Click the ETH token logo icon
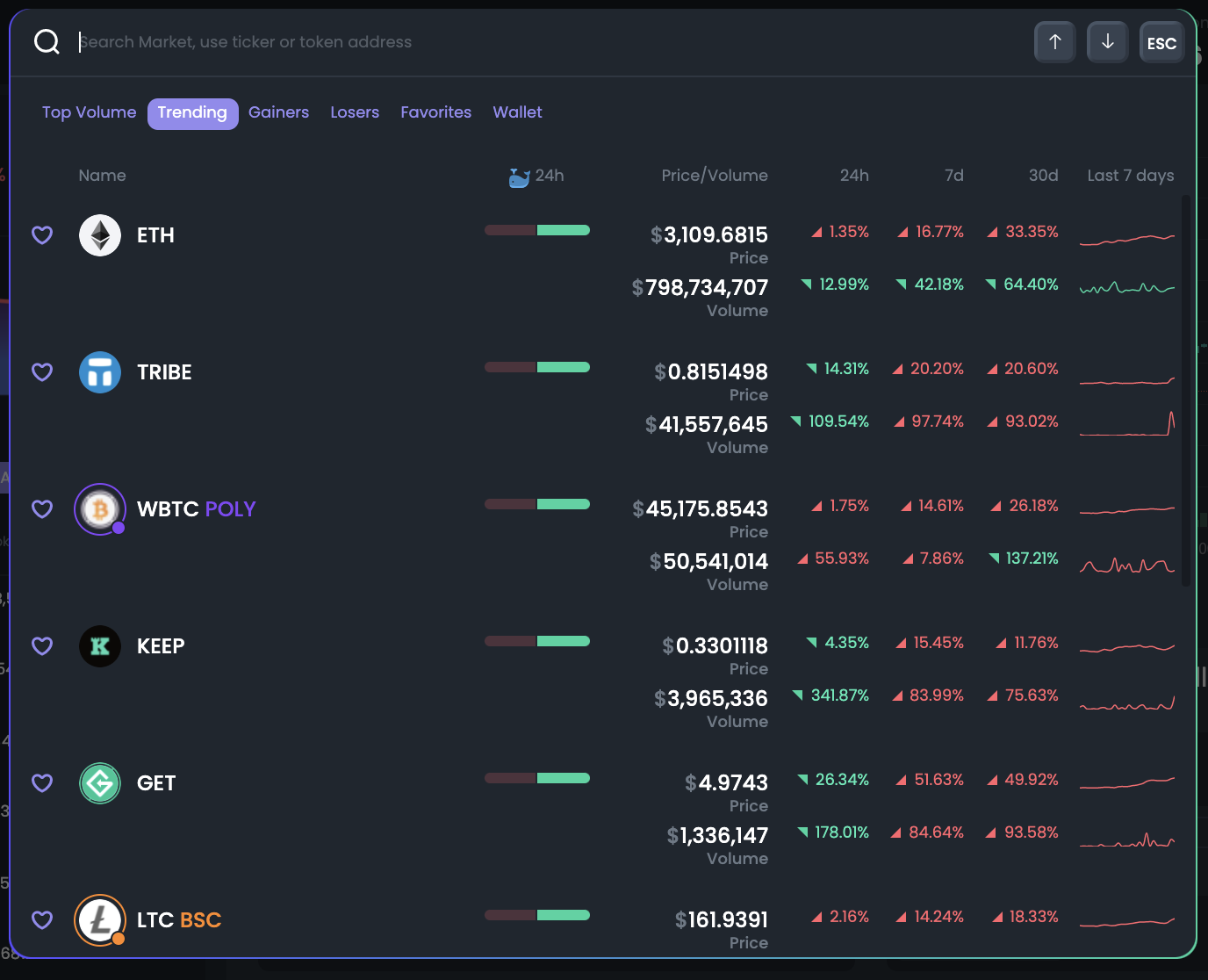The height and width of the screenshot is (980, 1208). pos(100,235)
